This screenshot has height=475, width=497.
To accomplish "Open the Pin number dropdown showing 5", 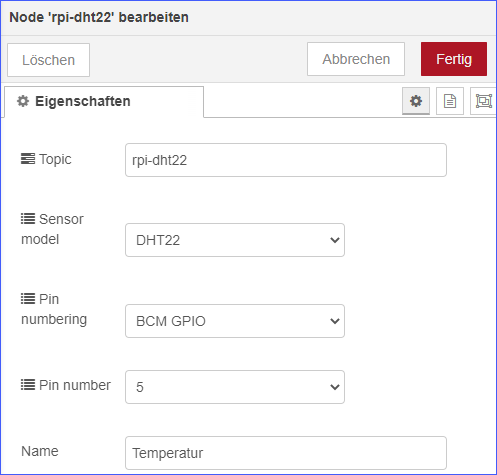I will pyautogui.click(x=235, y=387).
